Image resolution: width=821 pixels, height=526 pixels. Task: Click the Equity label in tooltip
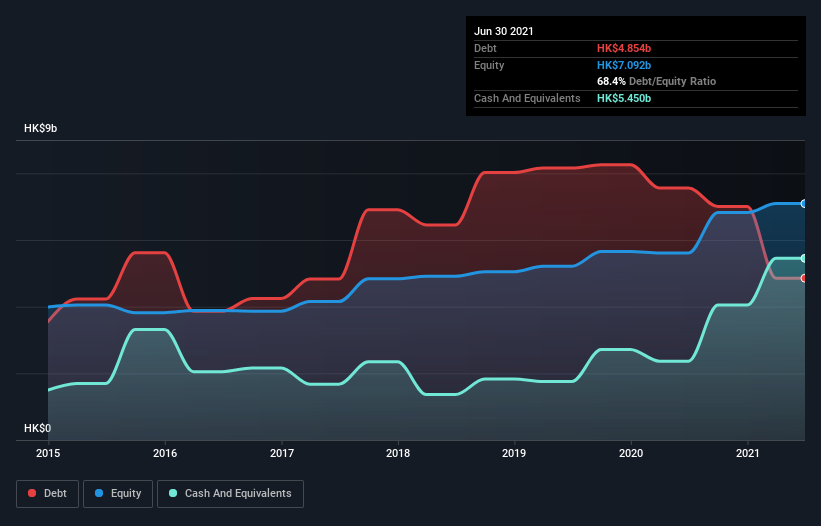(489, 65)
